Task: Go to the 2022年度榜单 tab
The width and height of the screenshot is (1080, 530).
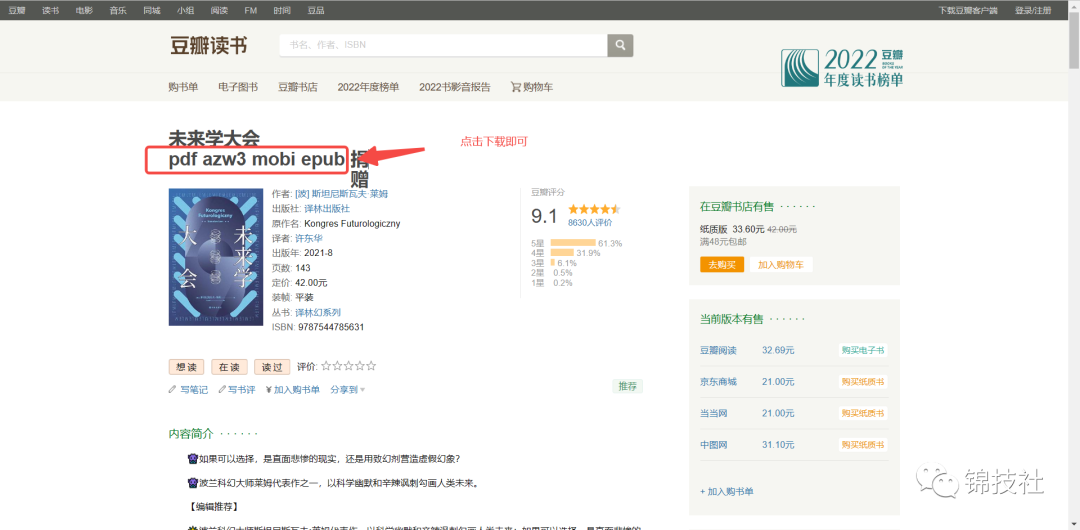Action: tap(368, 87)
